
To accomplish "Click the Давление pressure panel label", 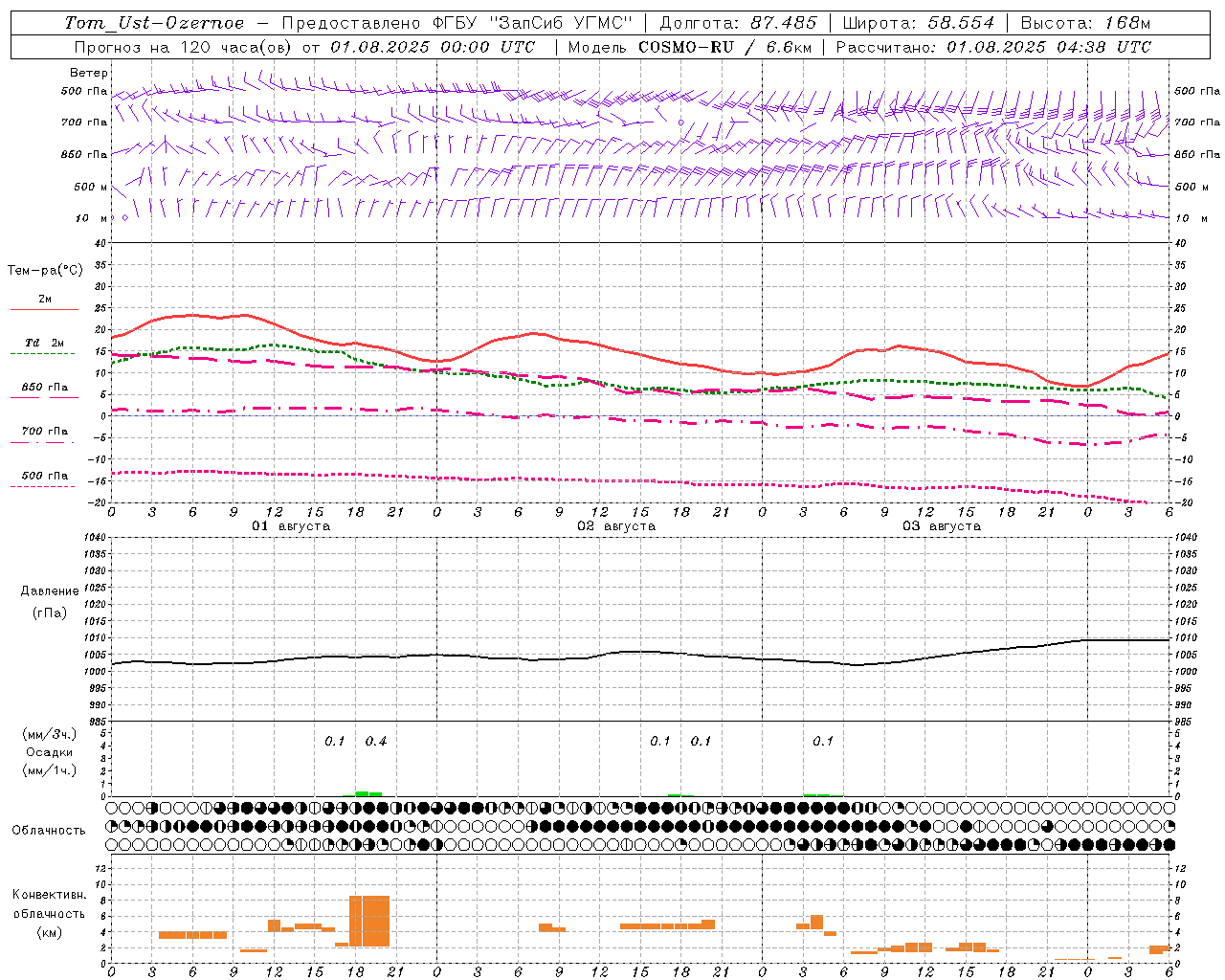I will coord(50,591).
